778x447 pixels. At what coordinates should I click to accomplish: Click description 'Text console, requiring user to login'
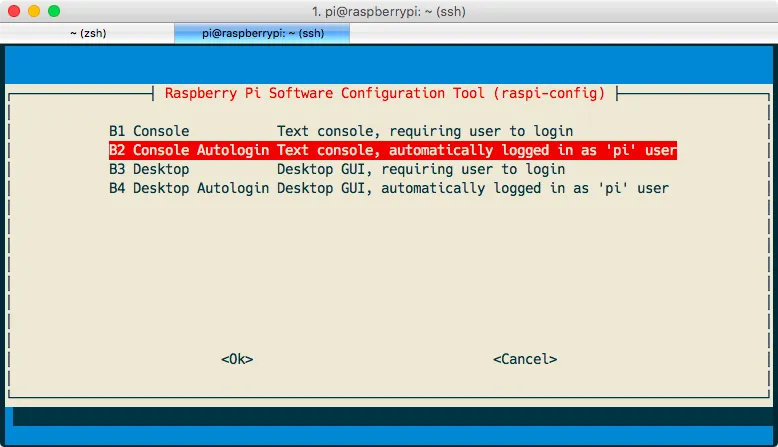point(425,131)
